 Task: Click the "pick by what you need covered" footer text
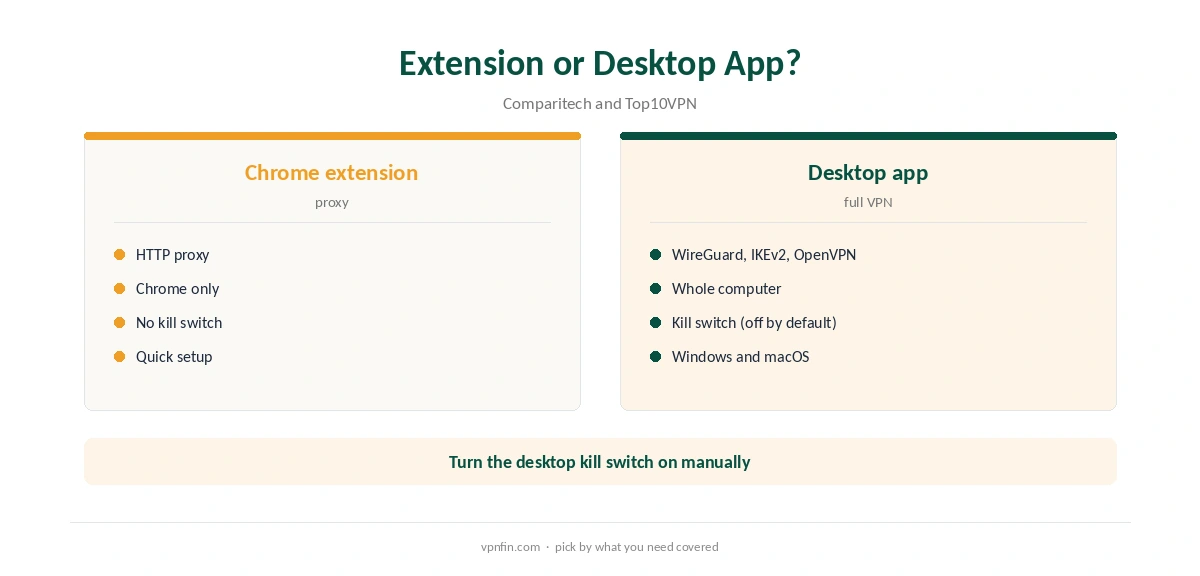[637, 547]
